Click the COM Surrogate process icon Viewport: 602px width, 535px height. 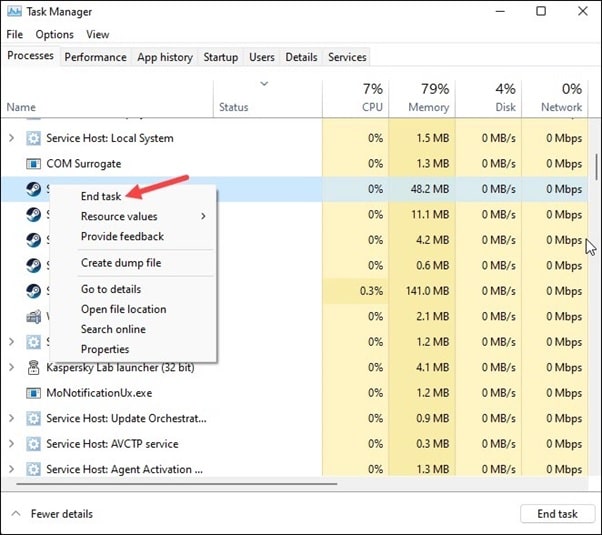(34, 163)
